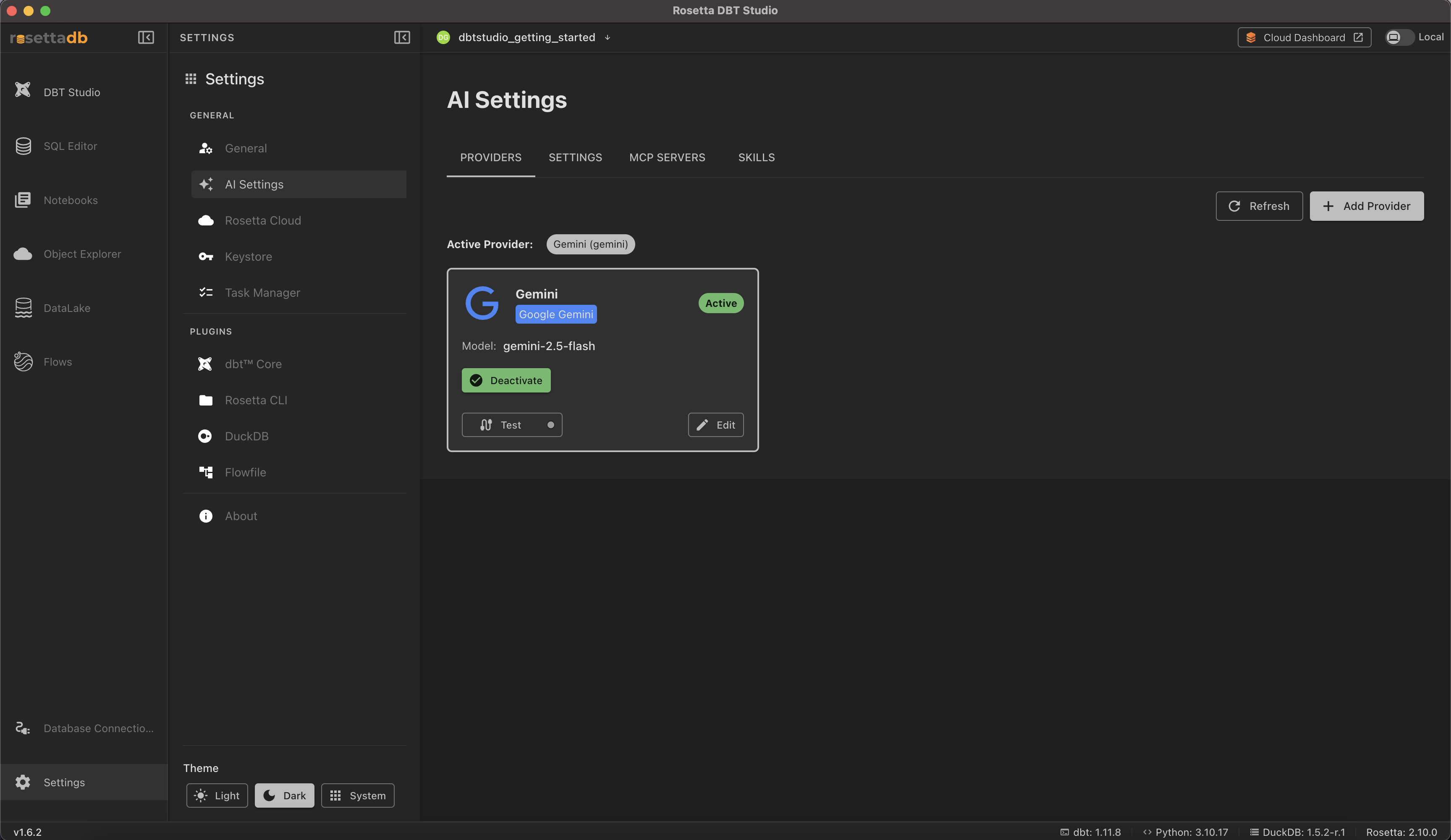
Task: Deactivate the Gemini provider
Action: tap(506, 380)
